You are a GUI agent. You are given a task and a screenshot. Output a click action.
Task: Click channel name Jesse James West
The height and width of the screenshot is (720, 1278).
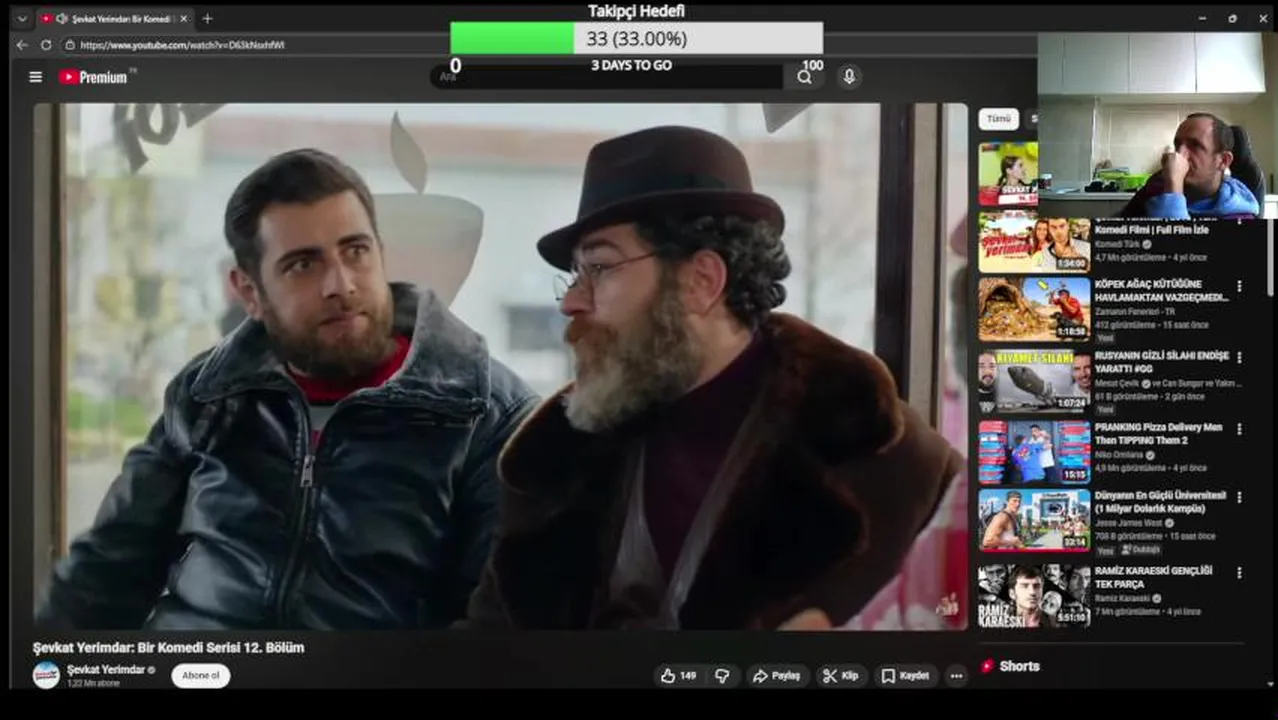pyautogui.click(x=1128, y=523)
